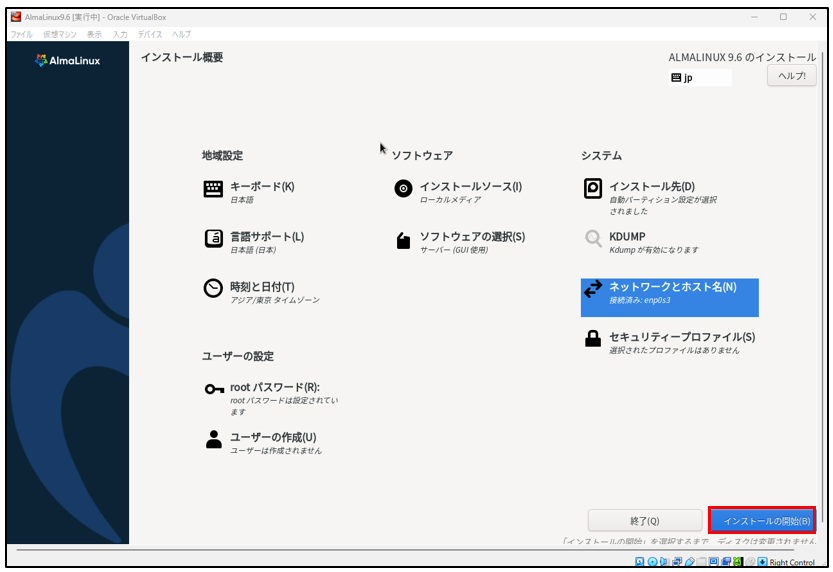Image resolution: width=833 pixels, height=572 pixels.
Task: Select the disc icon for インストールソース
Action: (403, 189)
